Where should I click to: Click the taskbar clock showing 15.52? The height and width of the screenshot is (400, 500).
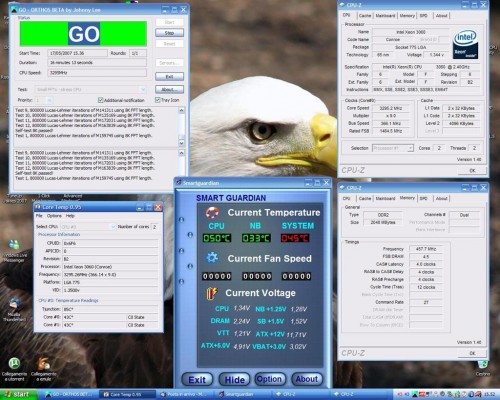(x=489, y=395)
